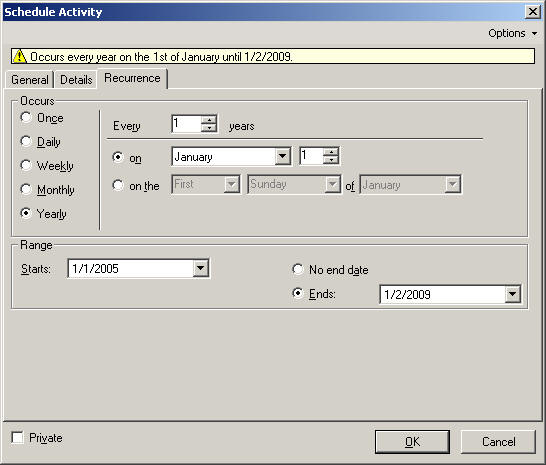Expand the January month dropdown
Screen dimensions: 546x465
pyautogui.click(x=282, y=156)
